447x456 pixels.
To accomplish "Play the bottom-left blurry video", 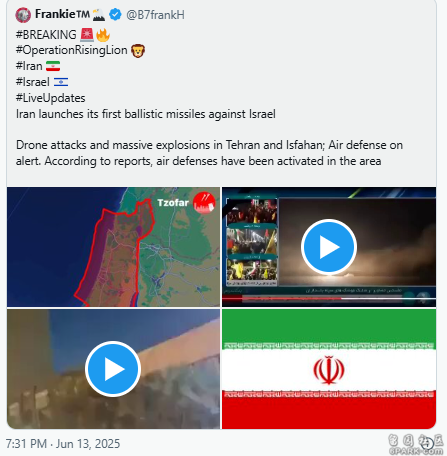I will (x=113, y=369).
